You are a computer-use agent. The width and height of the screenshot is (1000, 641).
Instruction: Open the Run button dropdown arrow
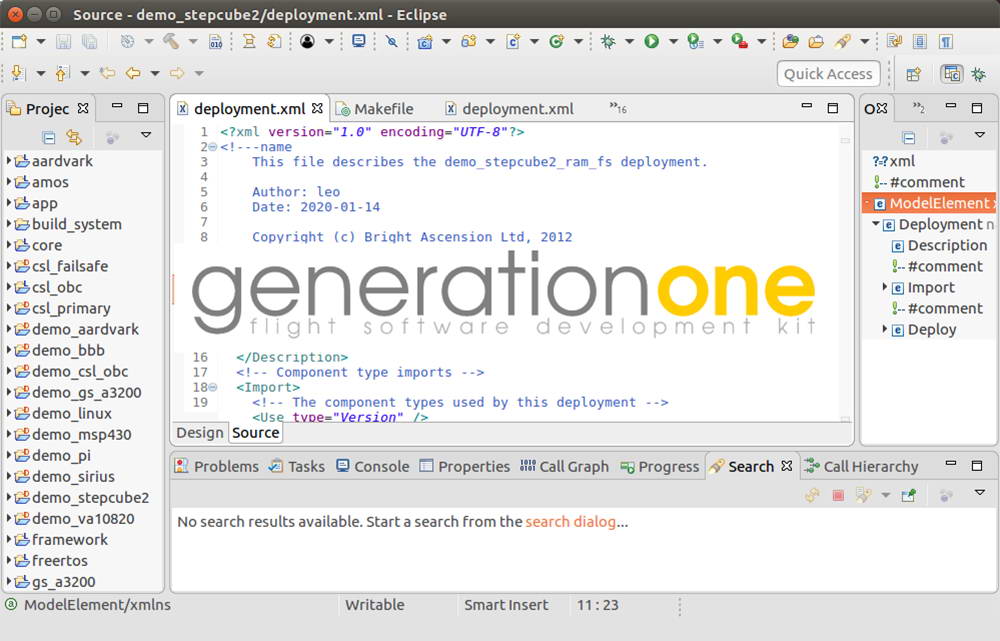point(673,42)
